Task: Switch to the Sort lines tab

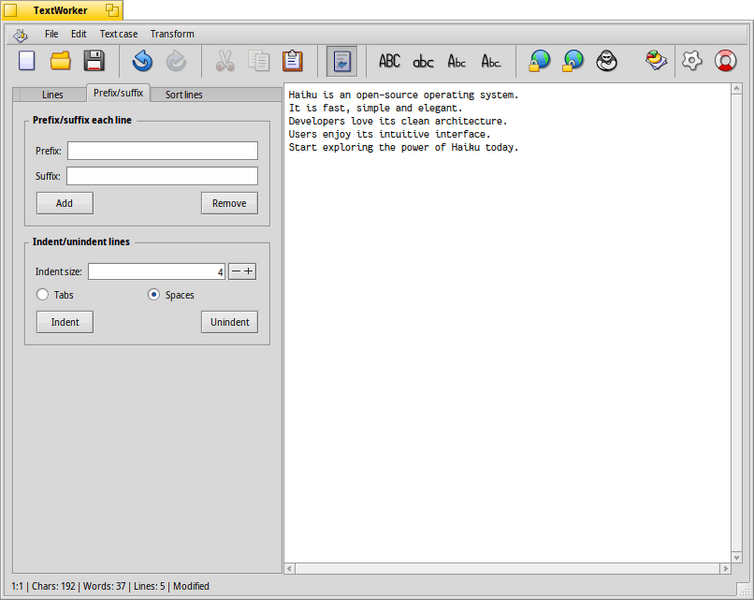Action: (x=184, y=95)
